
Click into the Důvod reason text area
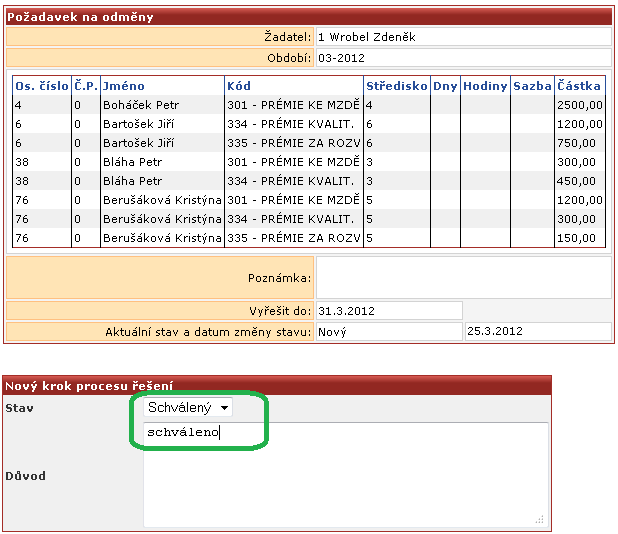346,475
